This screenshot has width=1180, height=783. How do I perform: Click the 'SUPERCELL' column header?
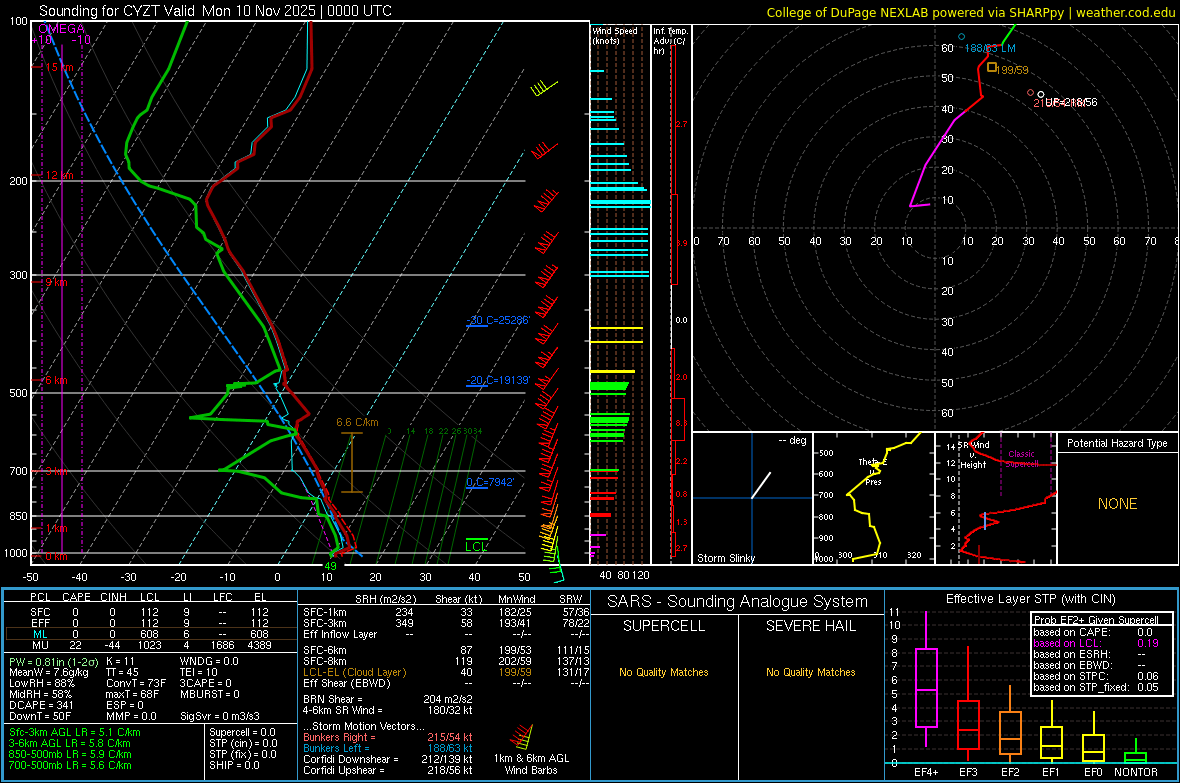coord(664,626)
